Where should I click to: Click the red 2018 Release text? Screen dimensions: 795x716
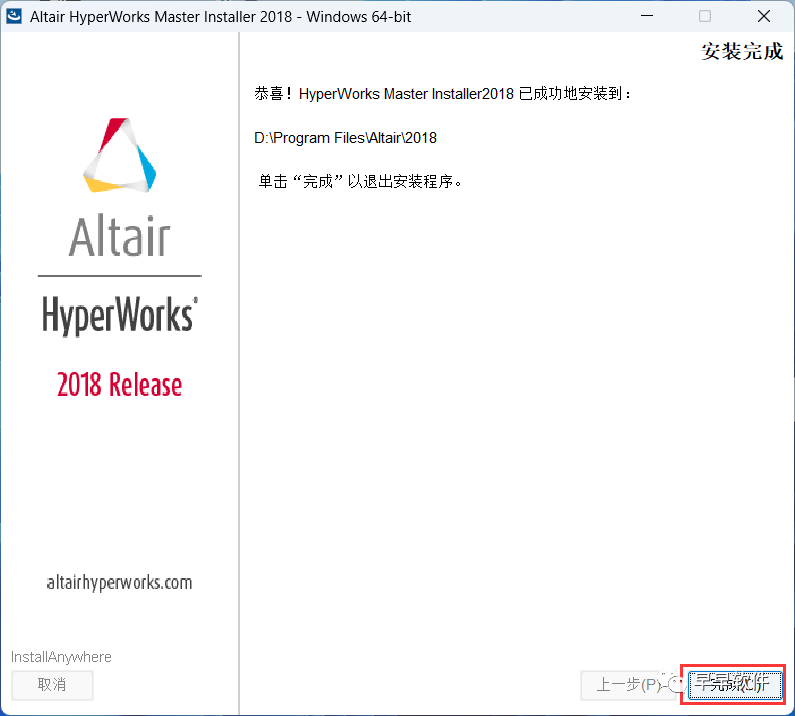pyautogui.click(x=119, y=385)
